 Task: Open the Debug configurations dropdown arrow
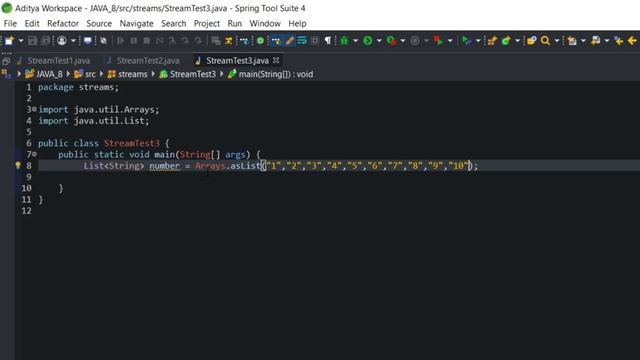pos(356,41)
